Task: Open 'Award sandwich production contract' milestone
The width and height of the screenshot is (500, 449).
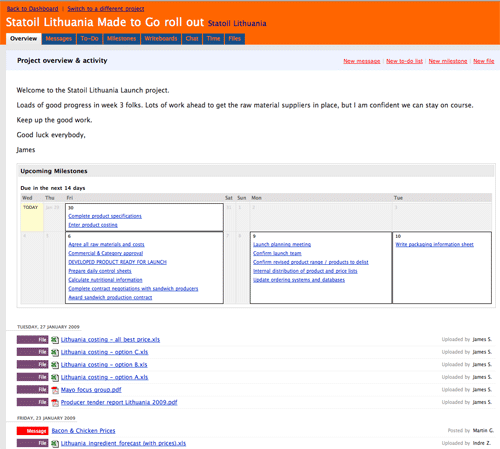Action: pyautogui.click(x=110, y=297)
